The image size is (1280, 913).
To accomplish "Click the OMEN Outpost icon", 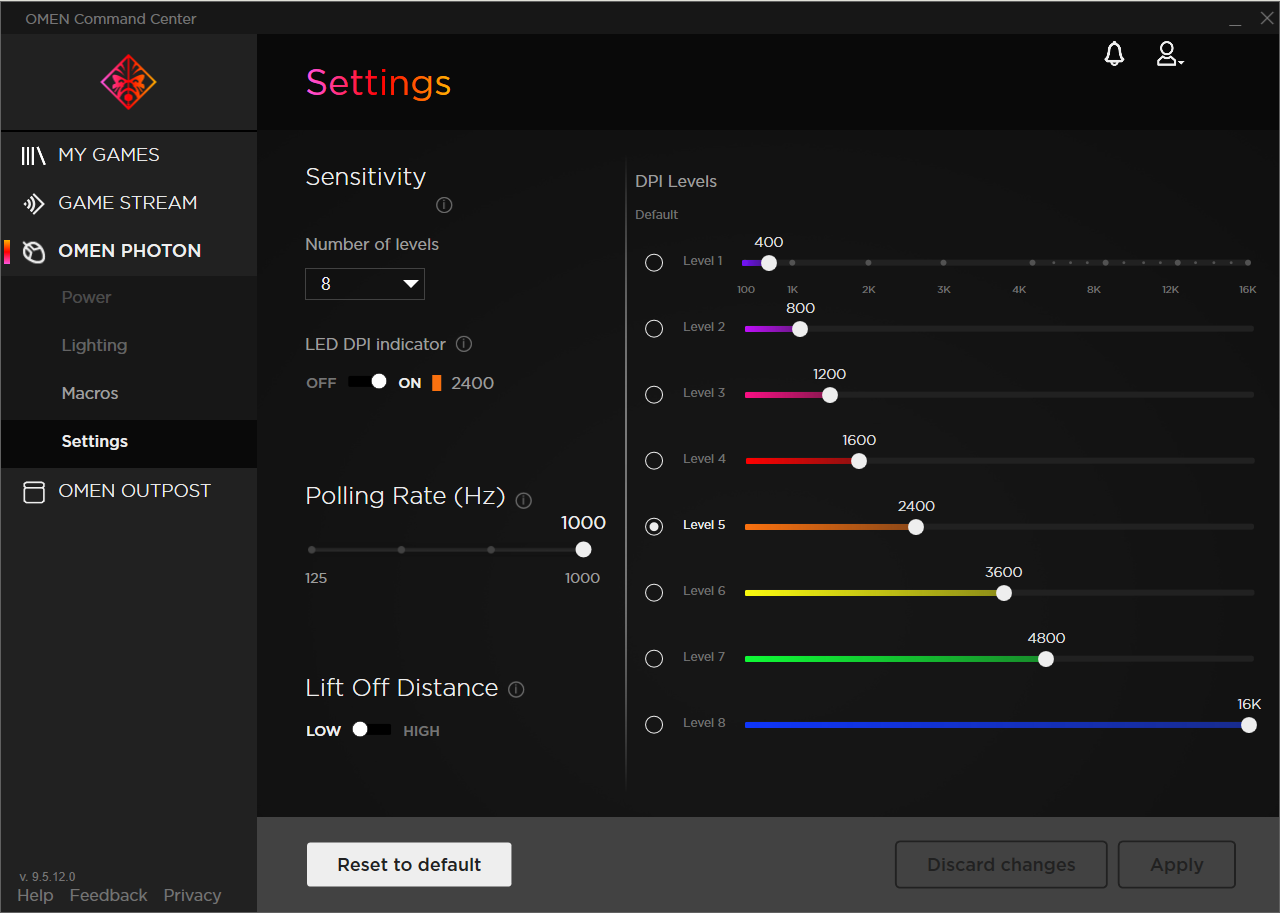I will (x=34, y=491).
